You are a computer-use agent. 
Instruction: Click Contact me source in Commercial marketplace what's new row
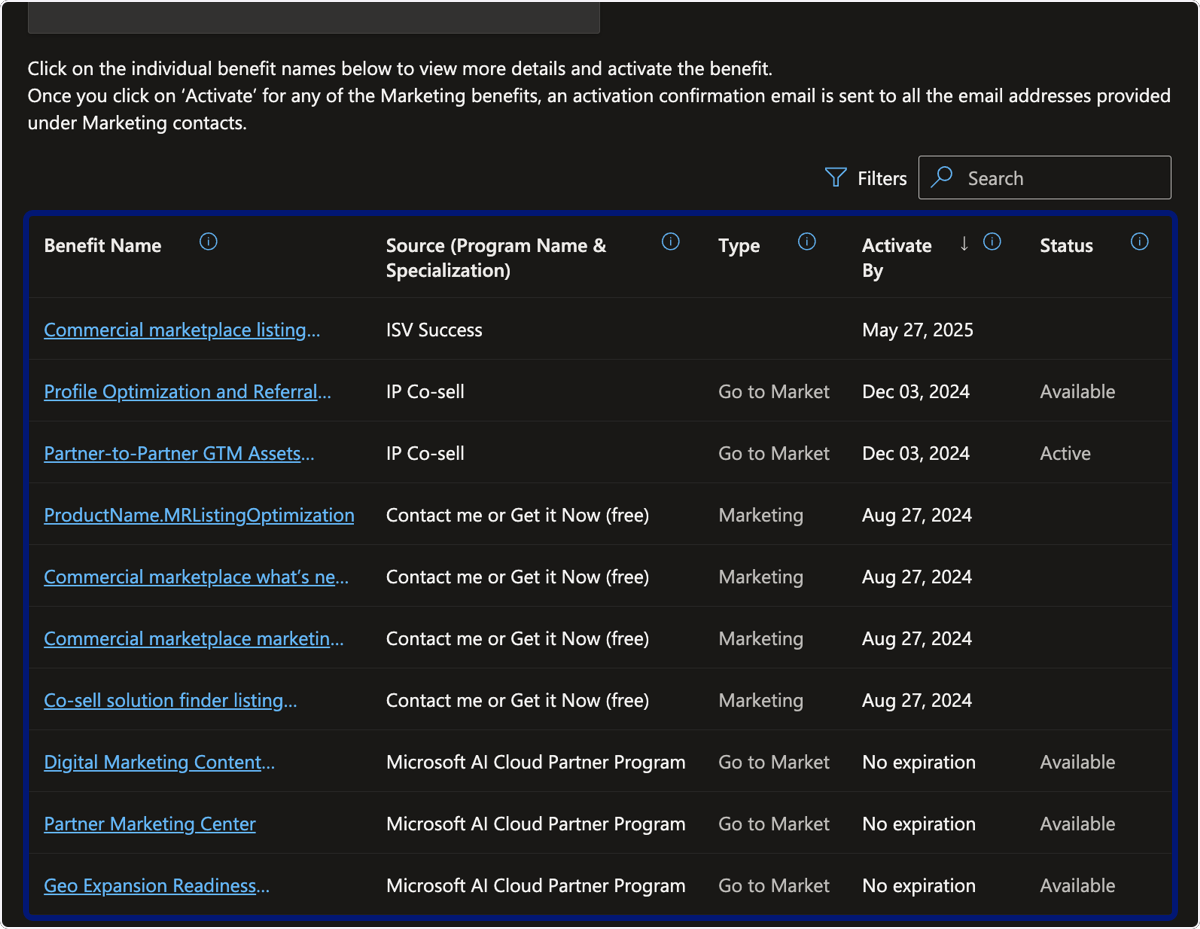(518, 577)
